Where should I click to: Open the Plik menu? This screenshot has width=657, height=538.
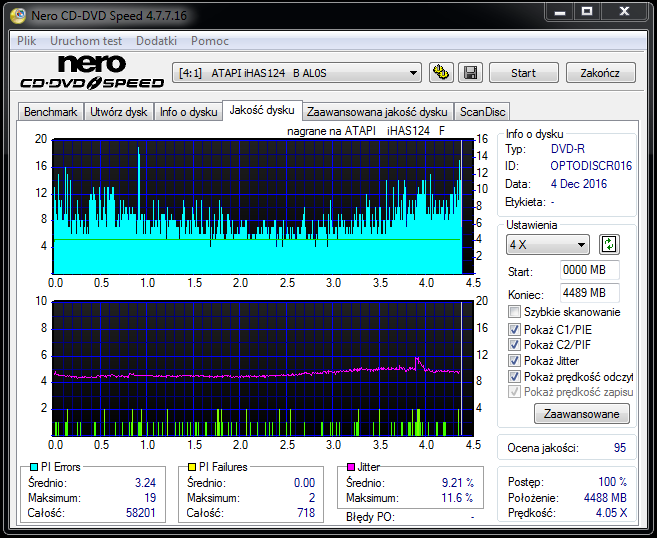click(26, 41)
